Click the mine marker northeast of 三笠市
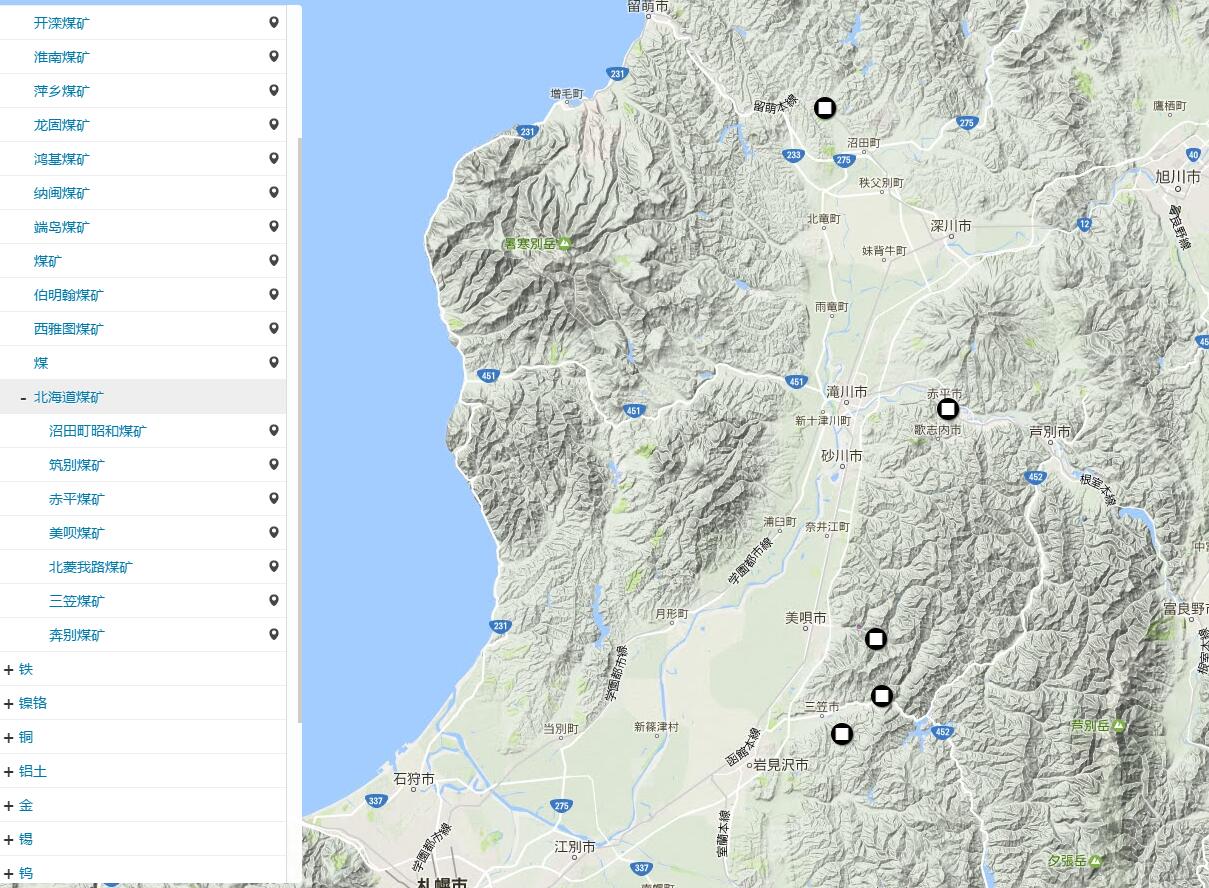 tap(881, 696)
